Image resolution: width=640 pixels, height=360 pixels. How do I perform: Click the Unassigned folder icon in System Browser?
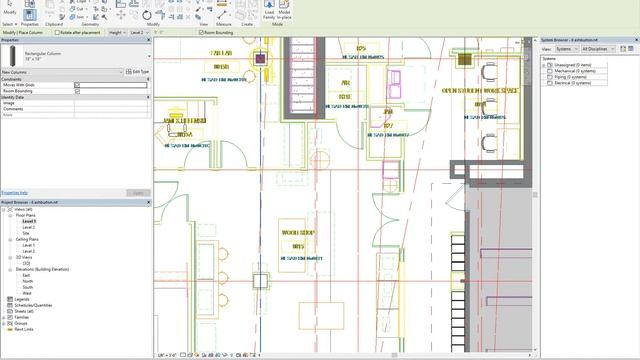tap(550, 65)
